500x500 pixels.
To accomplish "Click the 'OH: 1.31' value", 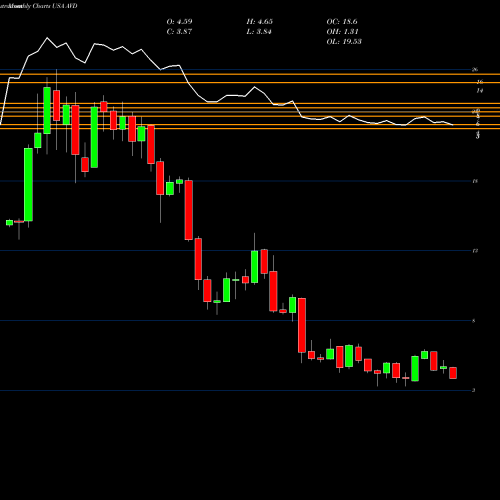I will click(x=342, y=32).
